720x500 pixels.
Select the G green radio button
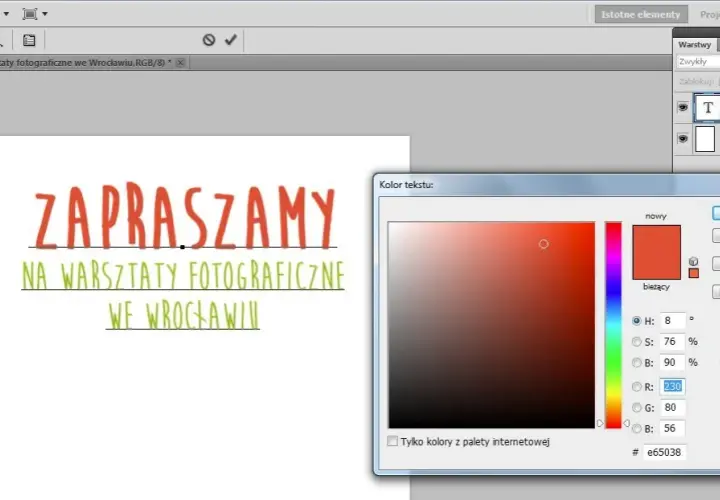(x=636, y=407)
